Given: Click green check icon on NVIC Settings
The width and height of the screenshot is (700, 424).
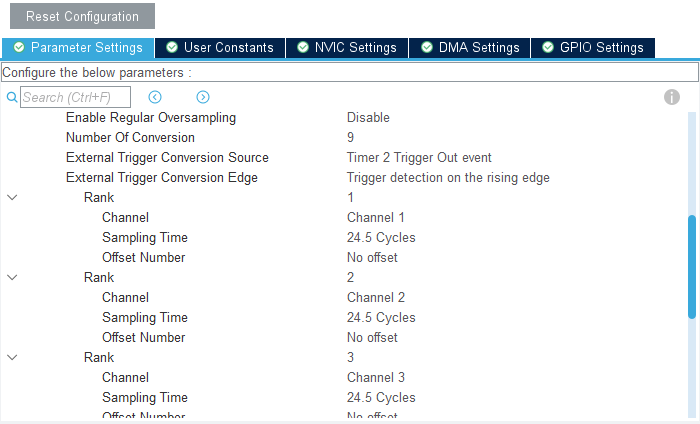Looking at the screenshot, I should click(303, 48).
